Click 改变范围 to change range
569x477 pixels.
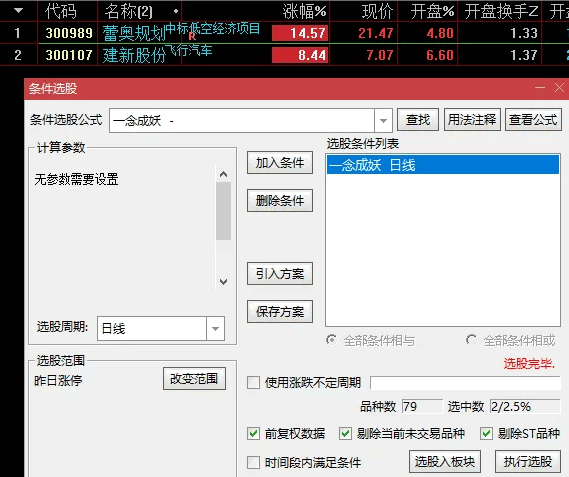tap(194, 379)
